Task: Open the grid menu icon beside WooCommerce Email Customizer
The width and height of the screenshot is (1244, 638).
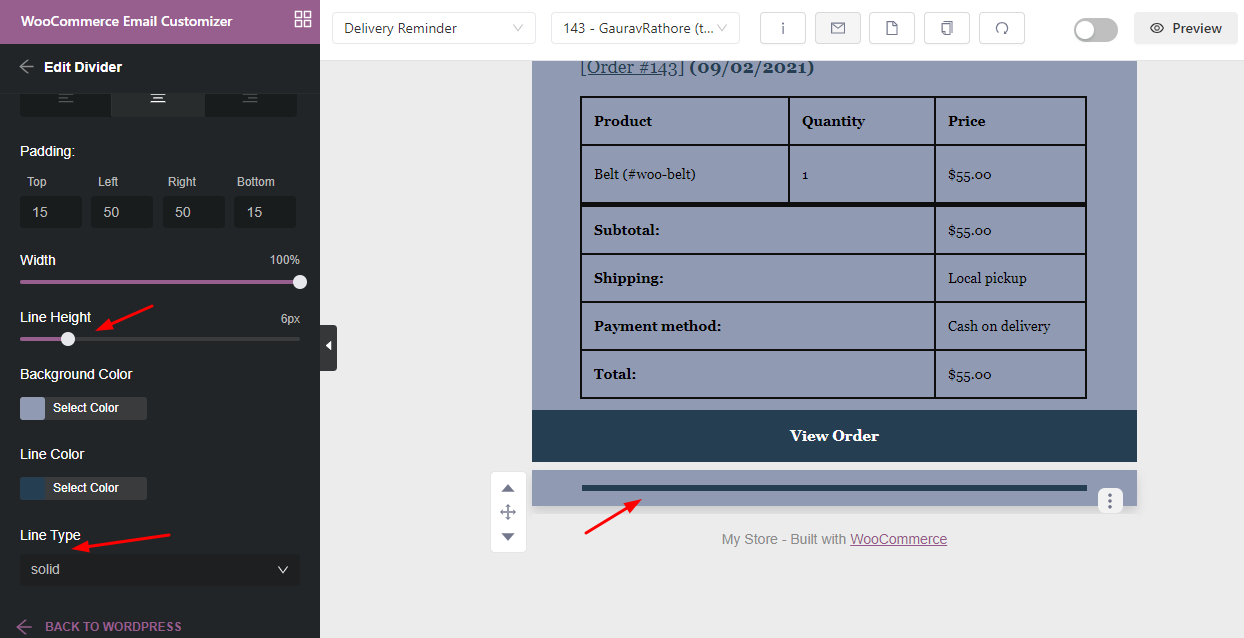Action: (x=303, y=19)
